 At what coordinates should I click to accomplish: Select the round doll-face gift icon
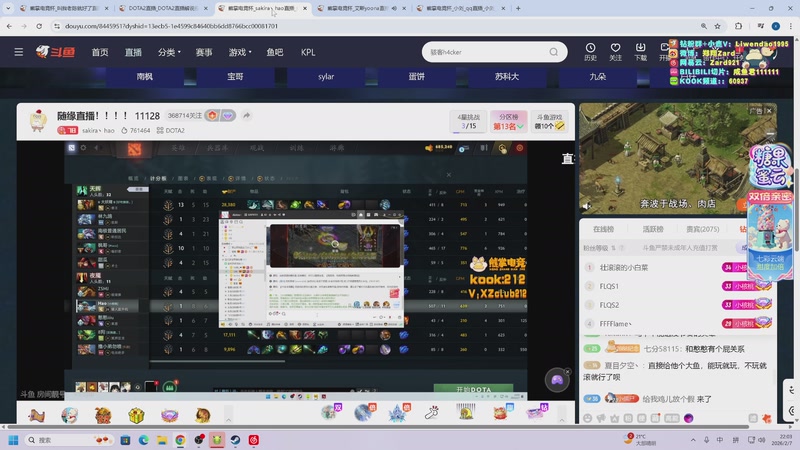click(69, 415)
